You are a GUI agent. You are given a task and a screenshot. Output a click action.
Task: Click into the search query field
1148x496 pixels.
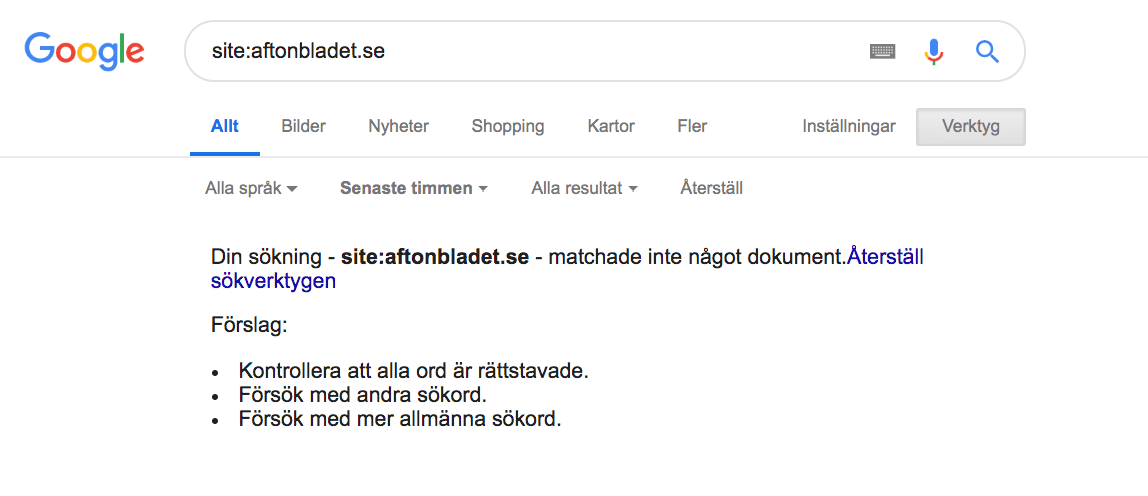coord(527,51)
